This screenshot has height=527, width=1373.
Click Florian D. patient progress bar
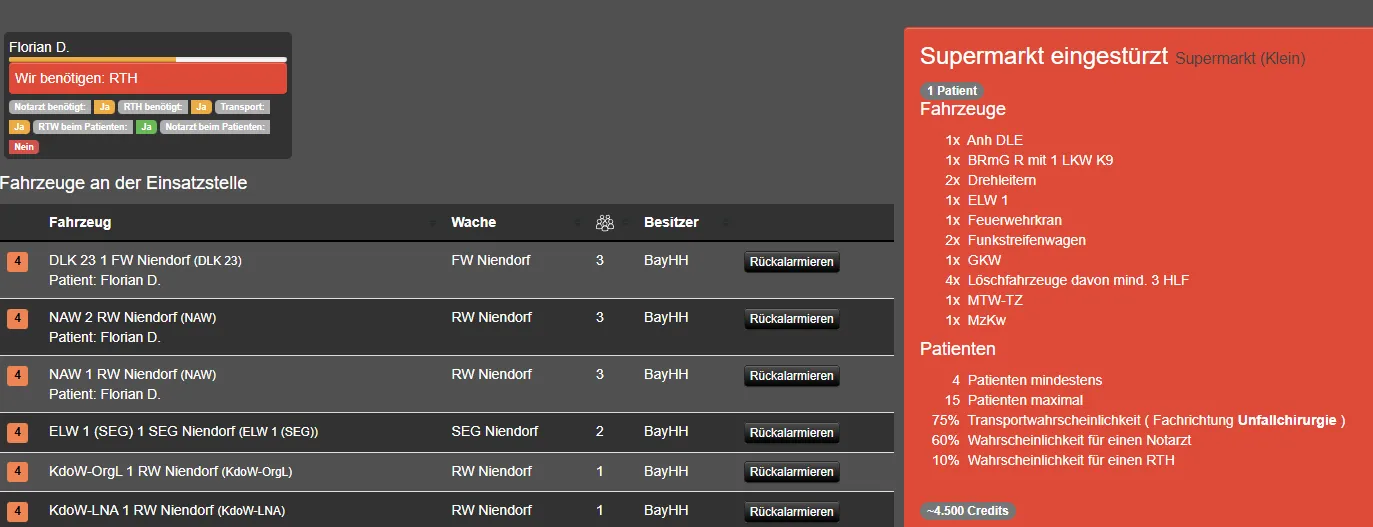147,60
